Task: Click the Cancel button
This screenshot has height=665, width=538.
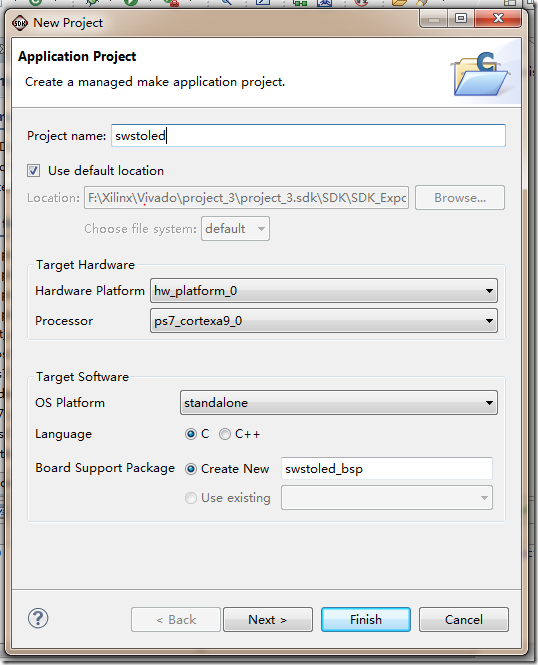Action: click(463, 620)
